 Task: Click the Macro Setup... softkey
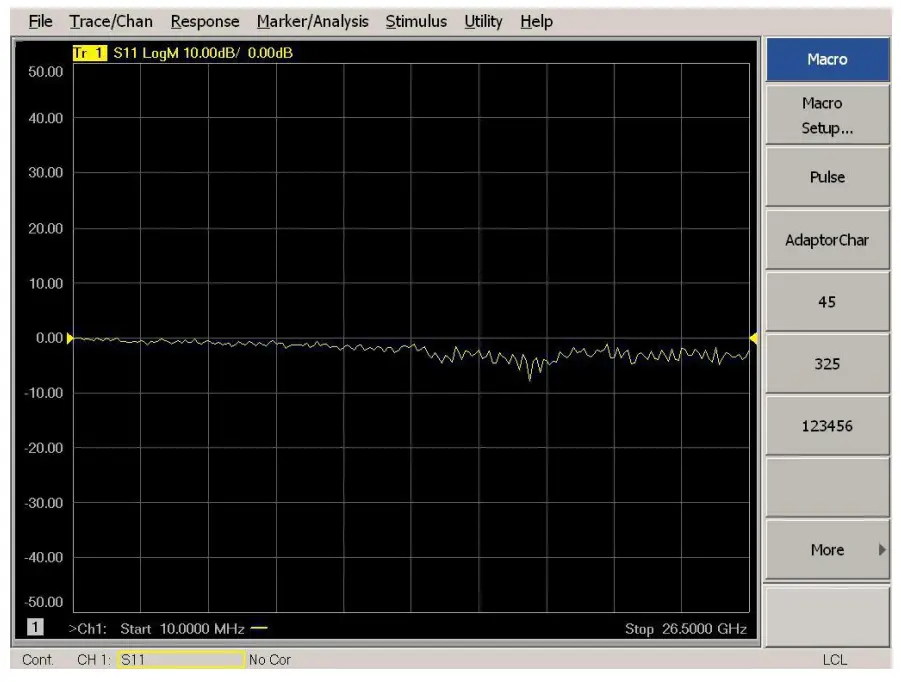pyautogui.click(x=827, y=116)
